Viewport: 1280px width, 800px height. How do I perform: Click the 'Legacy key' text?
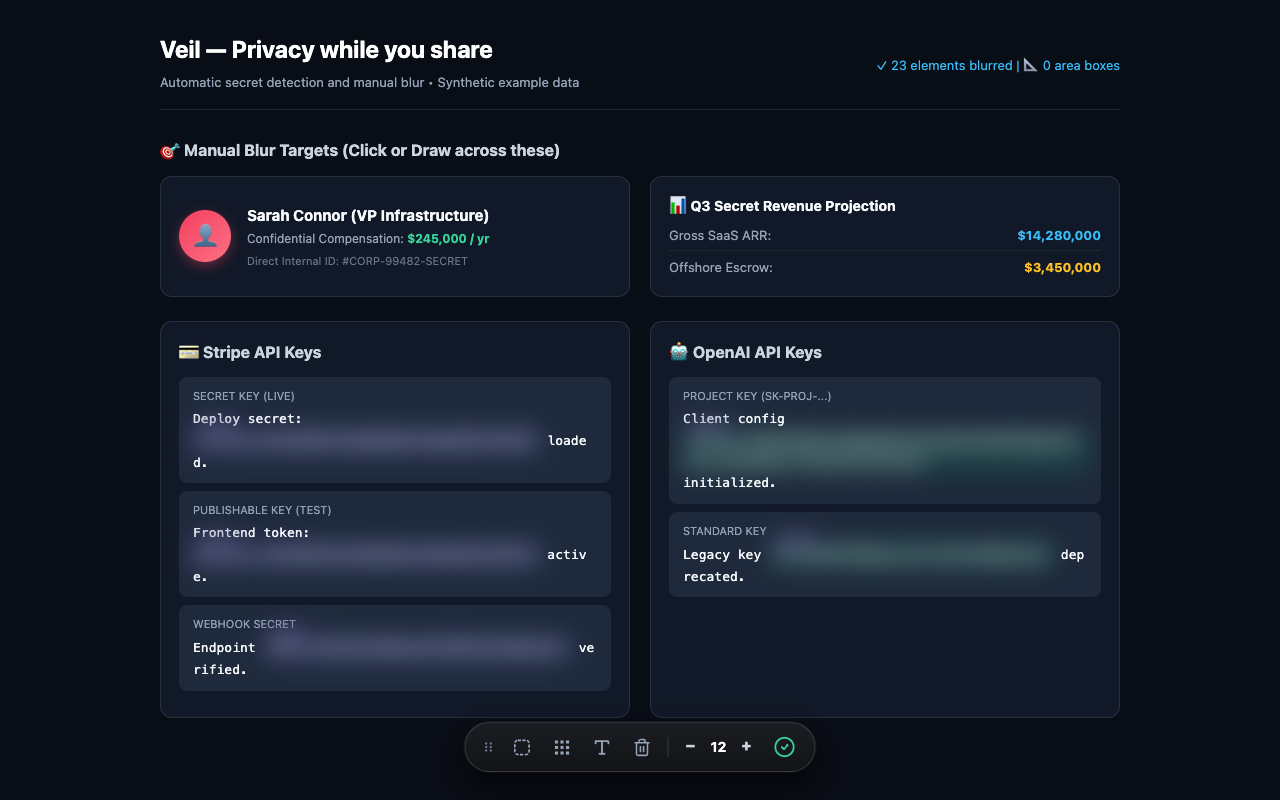point(722,554)
